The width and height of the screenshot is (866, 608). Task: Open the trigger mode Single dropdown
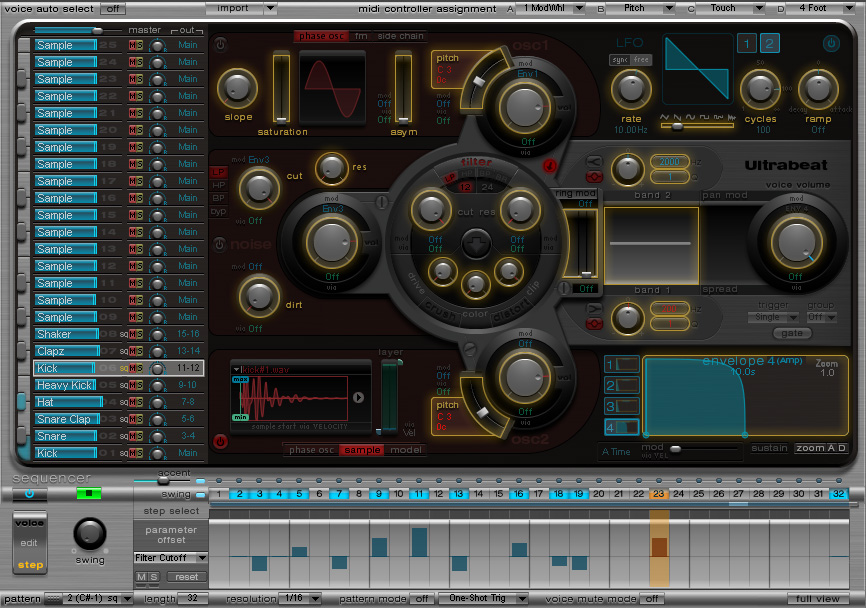773,317
